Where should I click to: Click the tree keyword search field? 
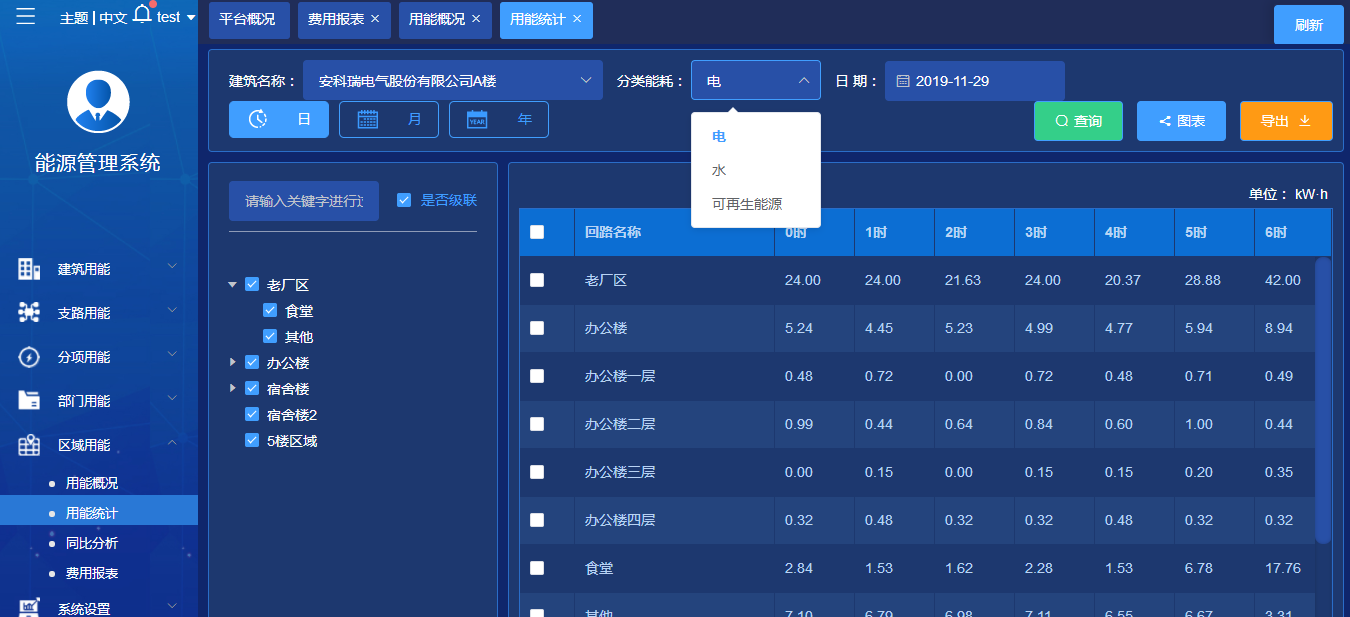(x=304, y=201)
